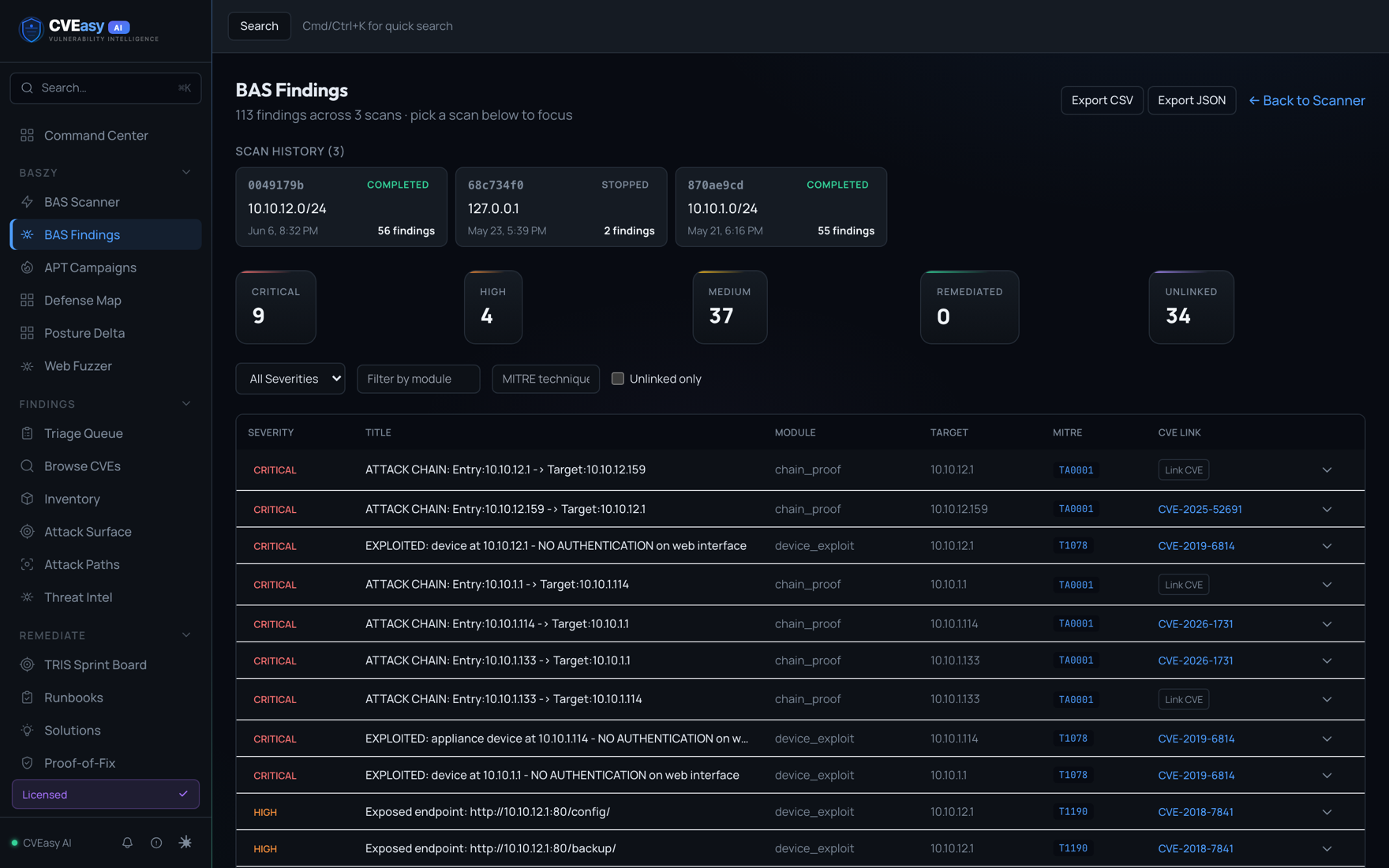Open the Triage Queue page
1389x868 pixels.
(106, 433)
